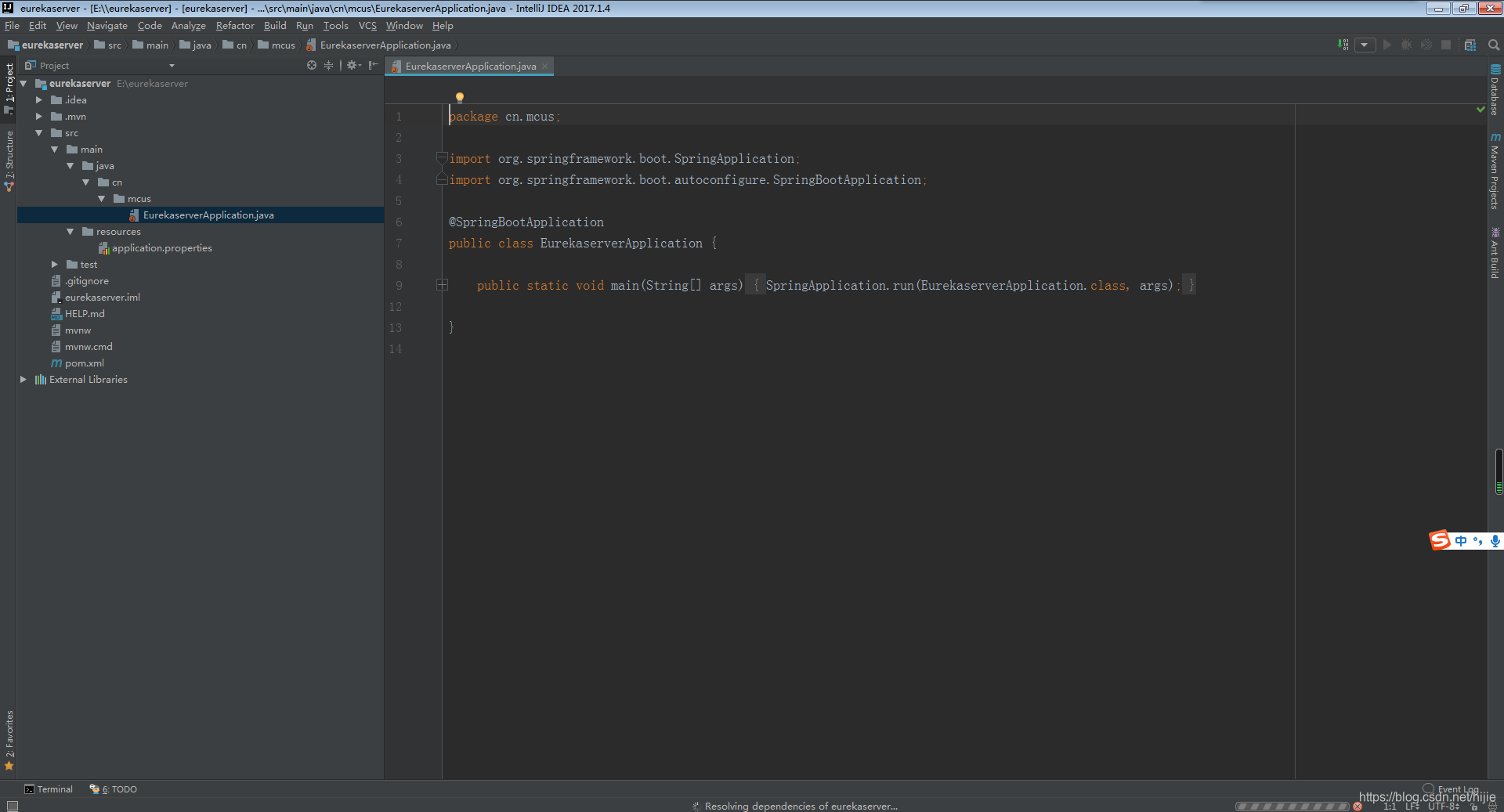Open the Build menu
Screen dimensions: 1504x812
[275, 26]
